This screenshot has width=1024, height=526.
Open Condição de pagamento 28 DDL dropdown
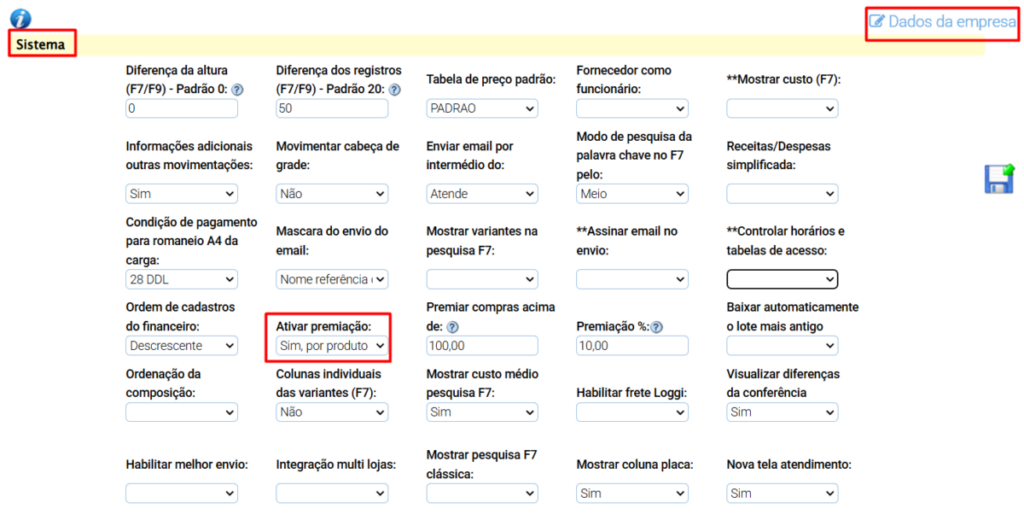point(182,280)
